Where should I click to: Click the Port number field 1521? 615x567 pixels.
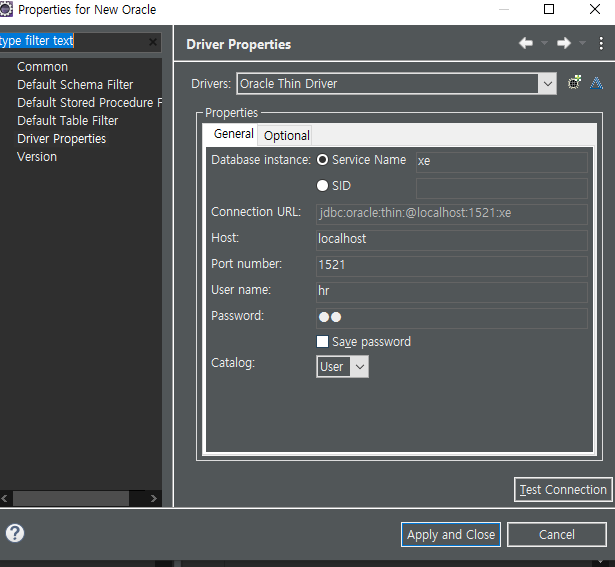point(452,266)
